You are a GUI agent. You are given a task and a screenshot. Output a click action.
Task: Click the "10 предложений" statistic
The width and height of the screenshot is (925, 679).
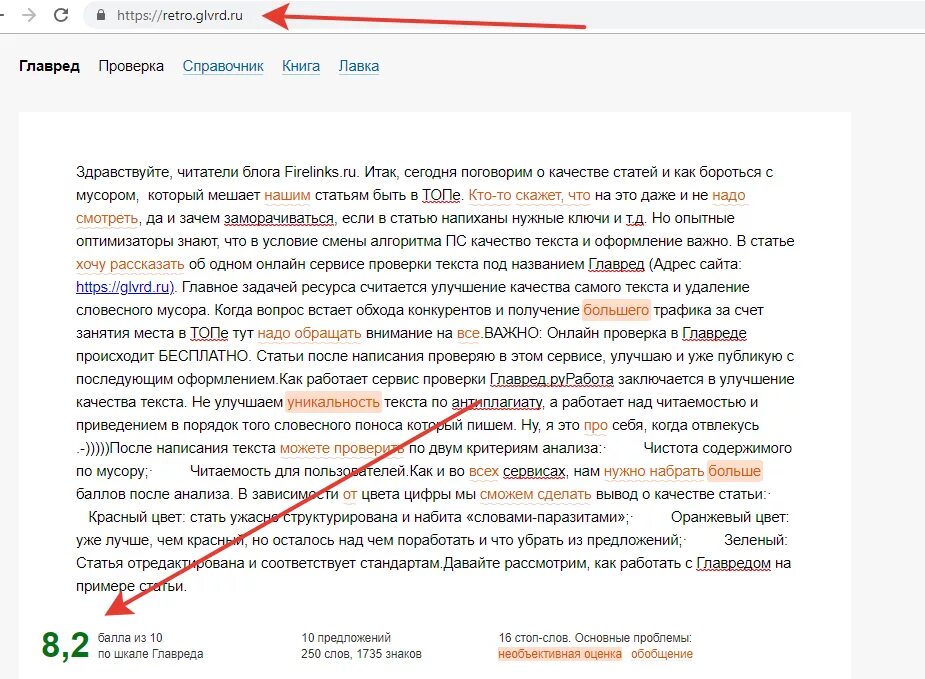pos(346,638)
